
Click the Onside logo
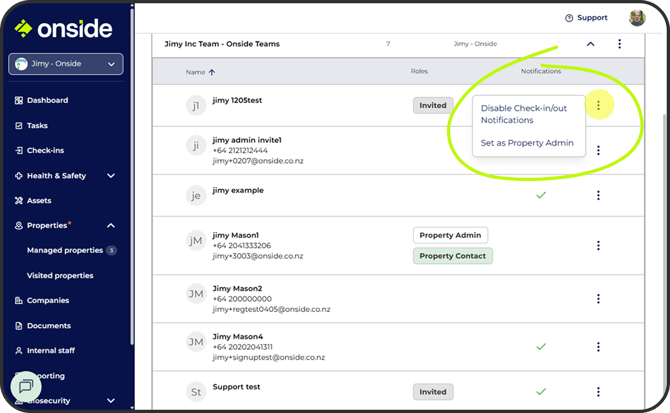[63, 29]
